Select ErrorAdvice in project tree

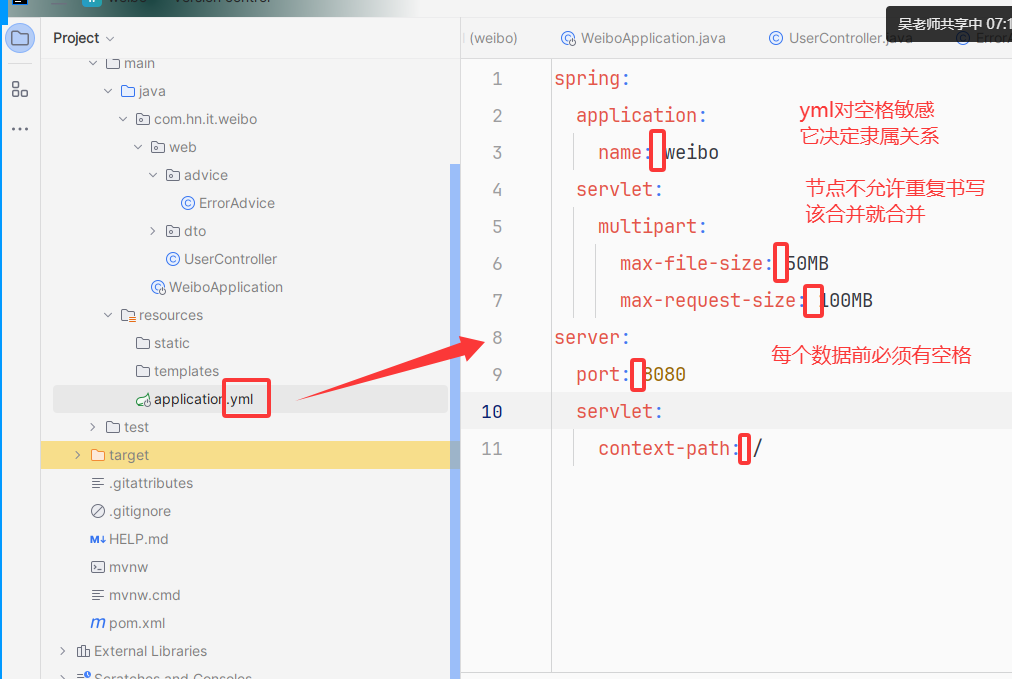pyautogui.click(x=237, y=203)
